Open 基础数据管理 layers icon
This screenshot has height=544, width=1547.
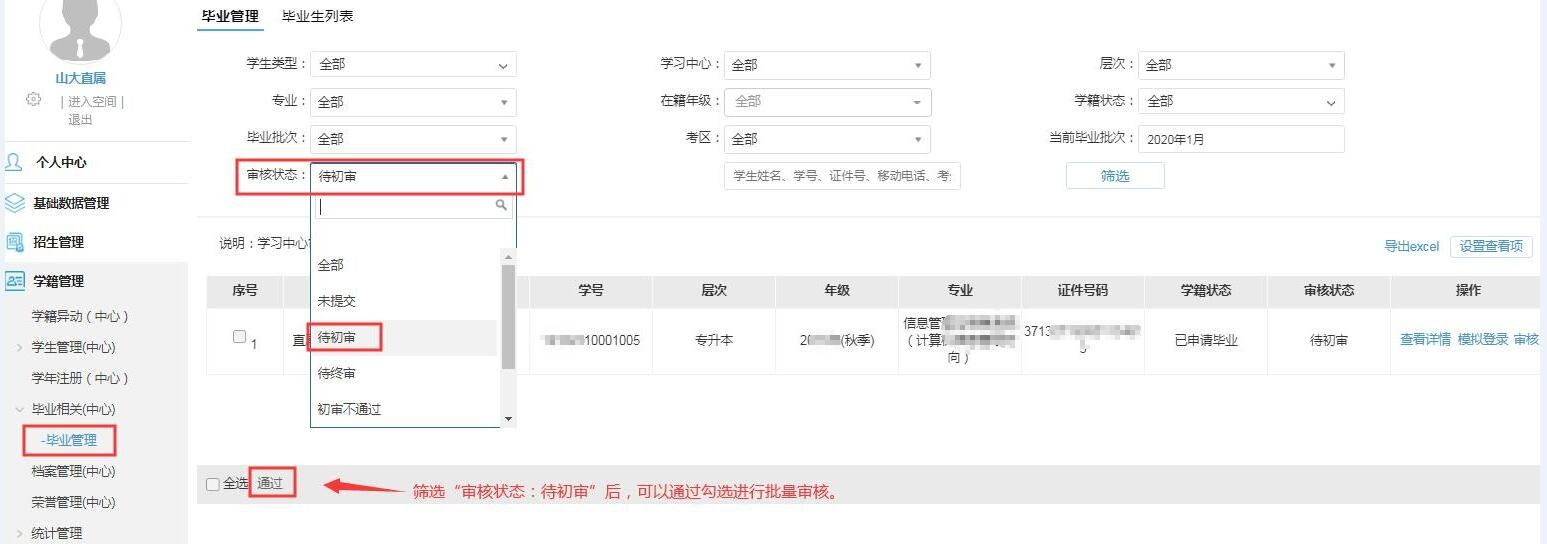point(14,203)
